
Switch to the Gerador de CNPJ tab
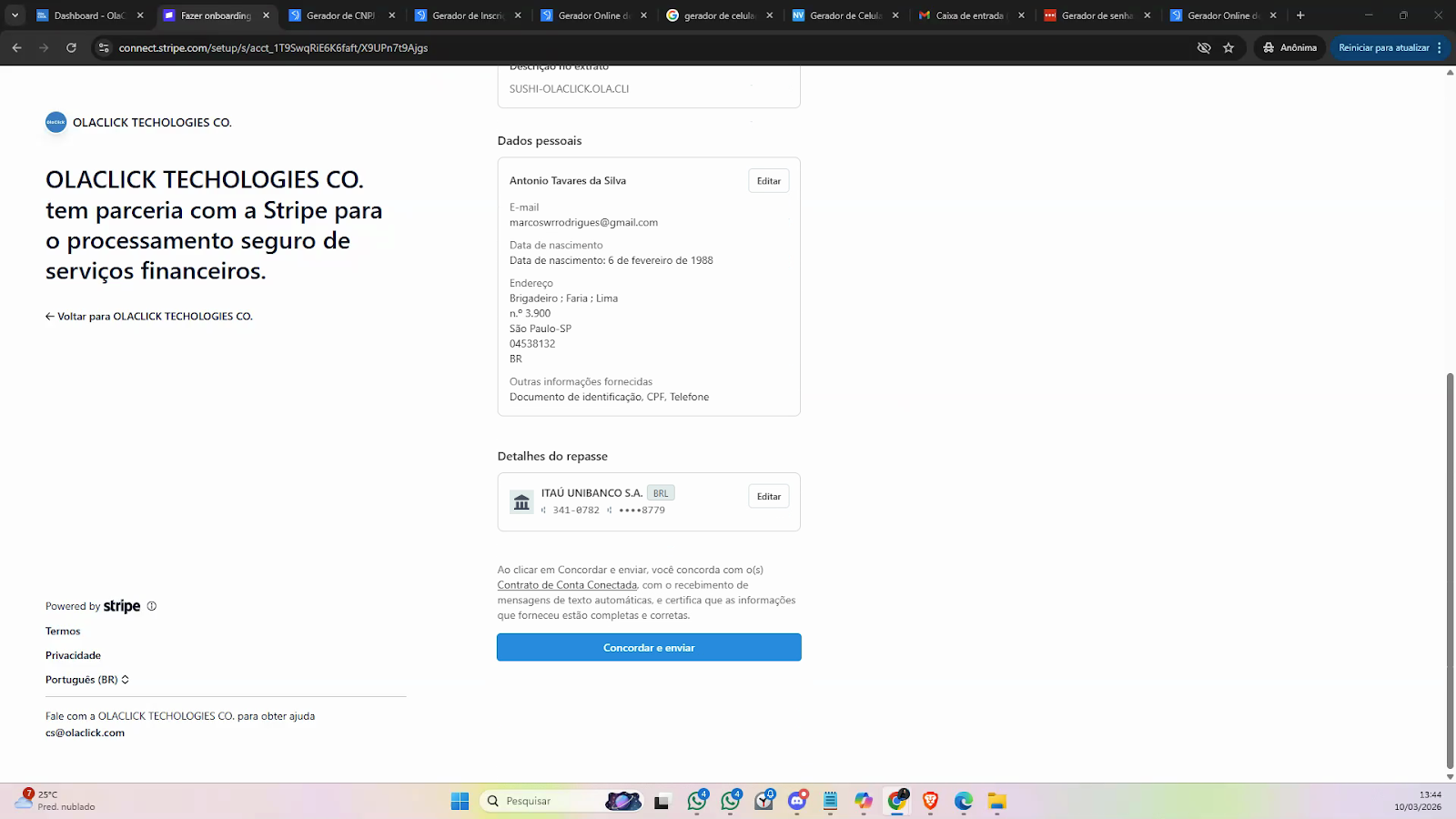339,15
